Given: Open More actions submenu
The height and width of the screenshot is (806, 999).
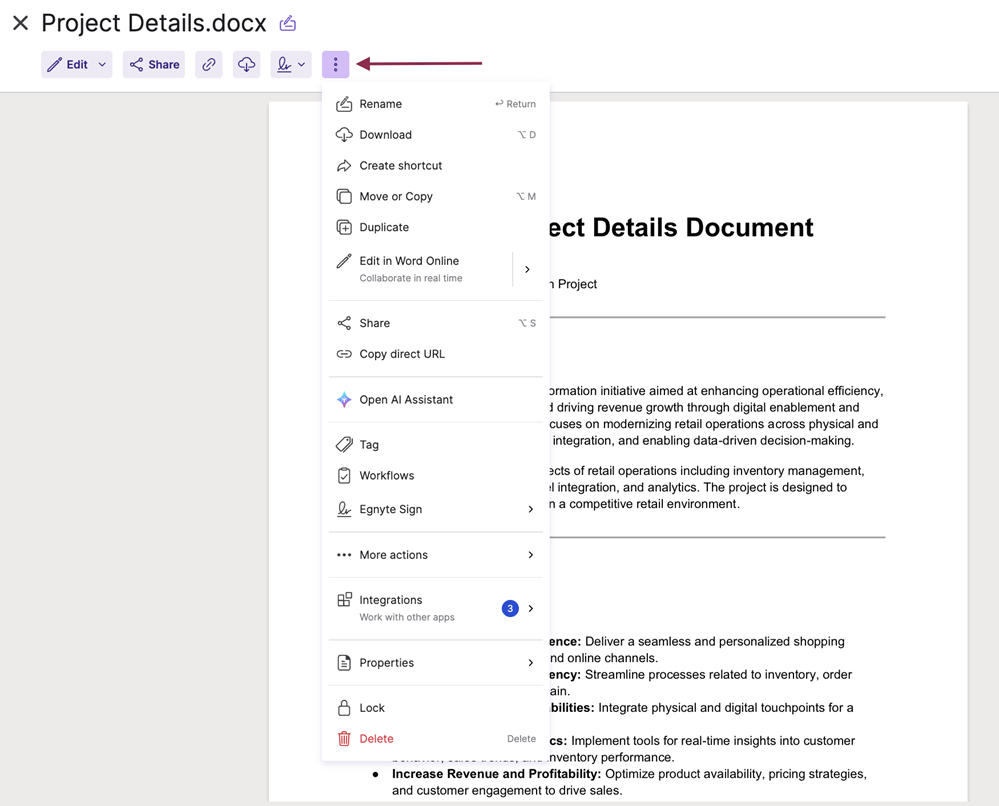Looking at the screenshot, I should [x=436, y=555].
